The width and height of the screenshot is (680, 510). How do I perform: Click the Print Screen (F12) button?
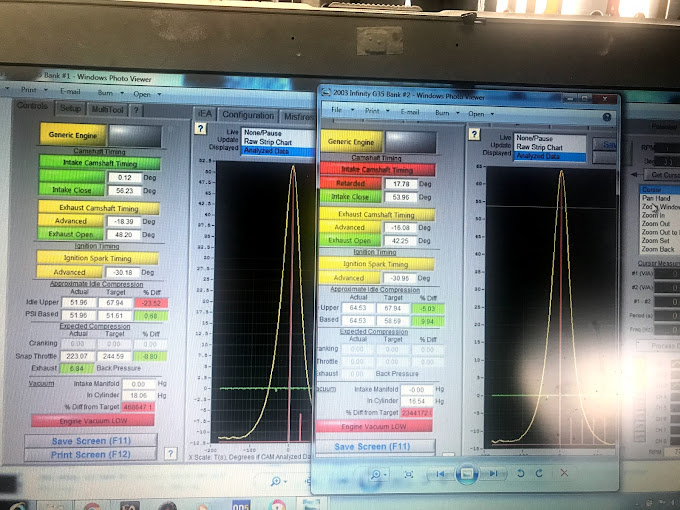point(91,454)
